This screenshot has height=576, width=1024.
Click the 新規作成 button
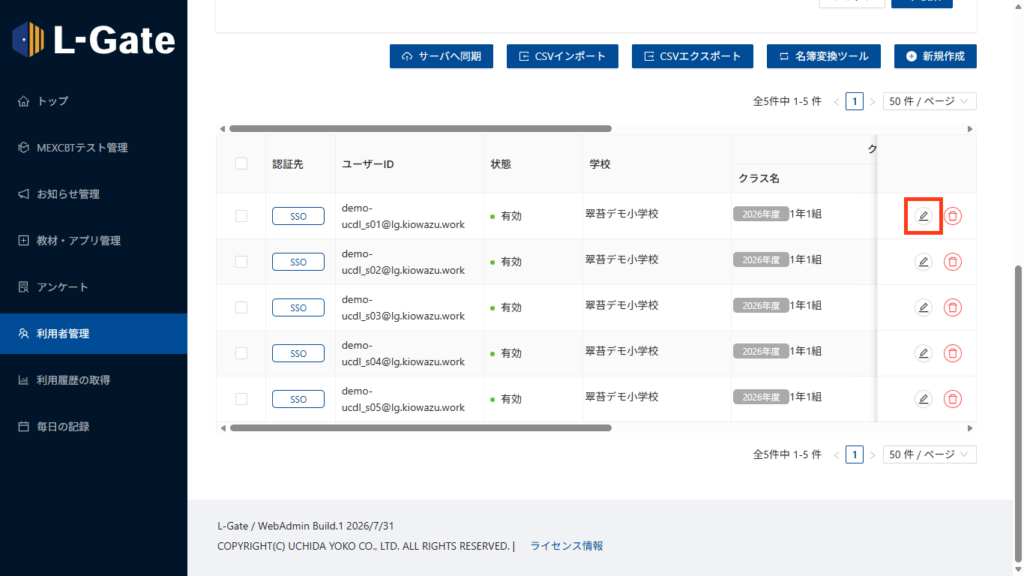(x=935, y=56)
